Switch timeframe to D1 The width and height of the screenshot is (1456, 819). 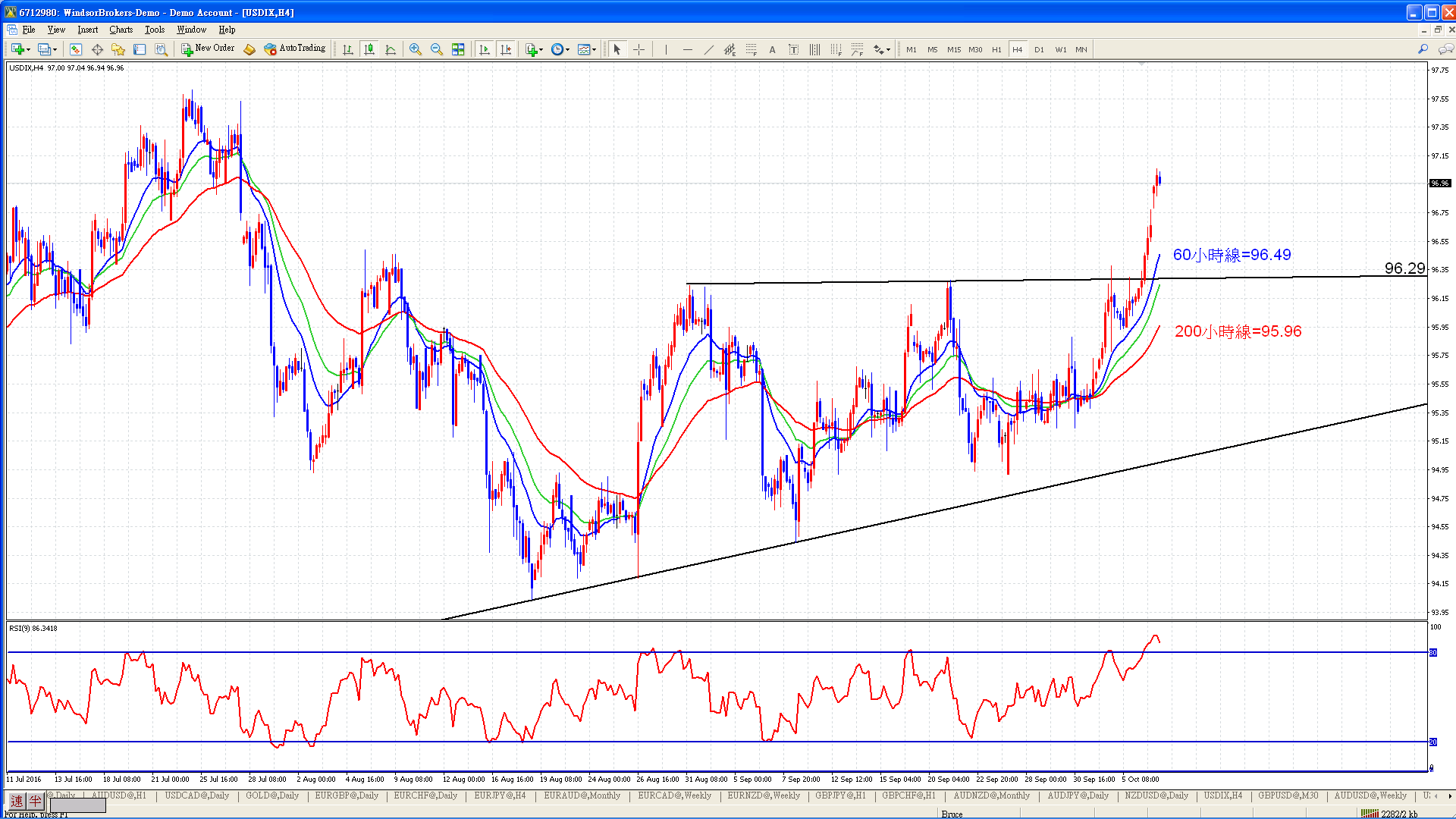click(x=1039, y=49)
